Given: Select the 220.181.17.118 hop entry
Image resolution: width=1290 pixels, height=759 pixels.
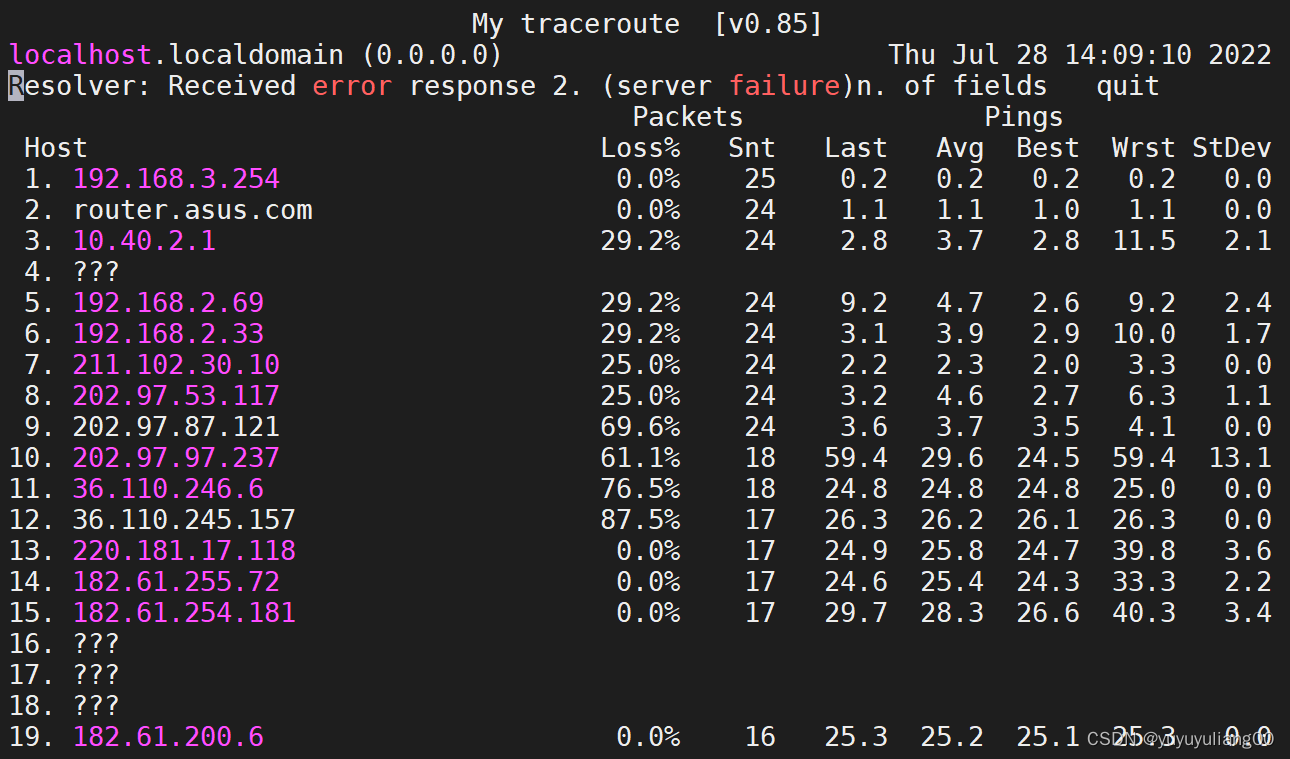Looking at the screenshot, I should point(184,550).
